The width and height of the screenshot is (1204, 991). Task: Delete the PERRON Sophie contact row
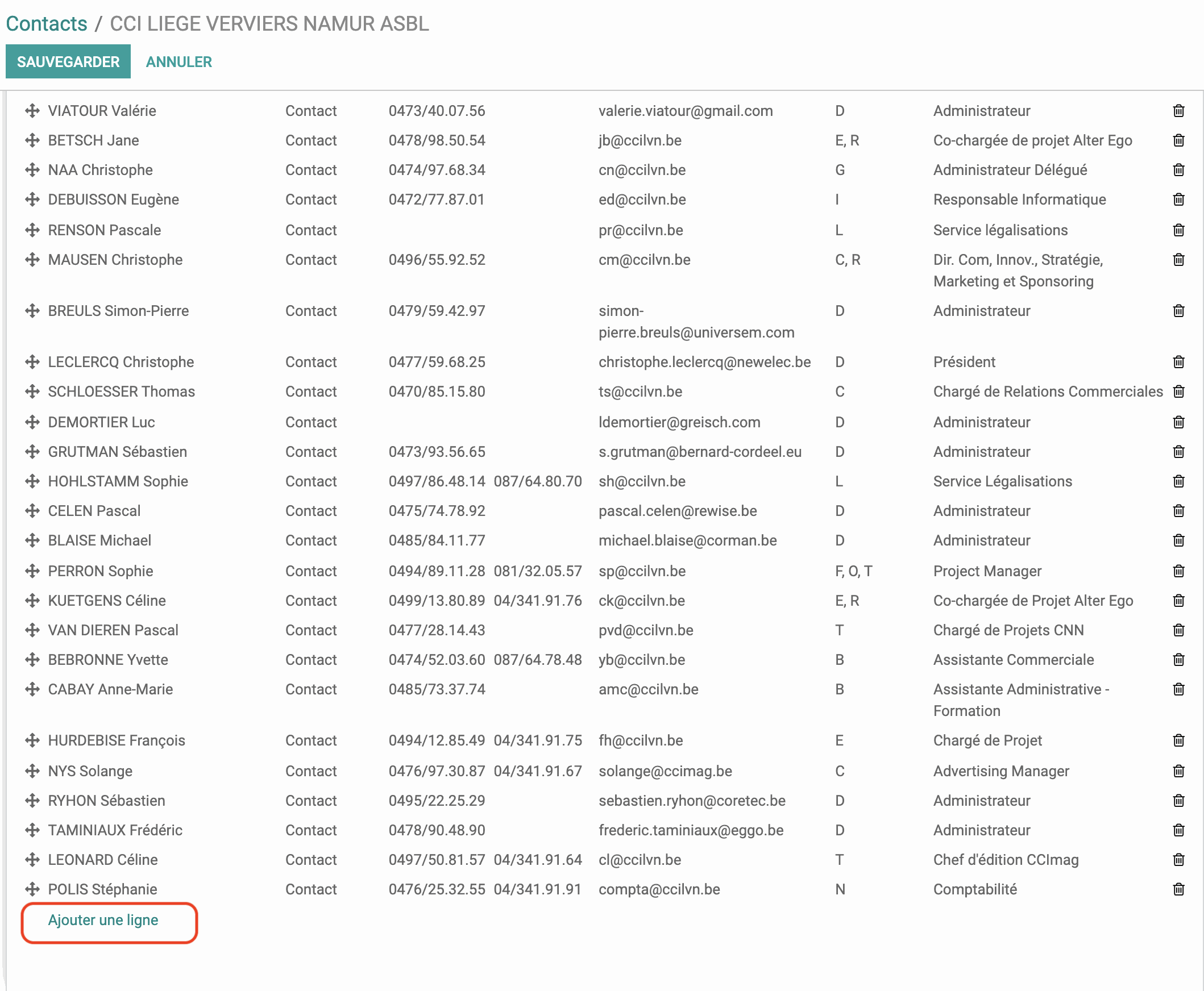1178,571
